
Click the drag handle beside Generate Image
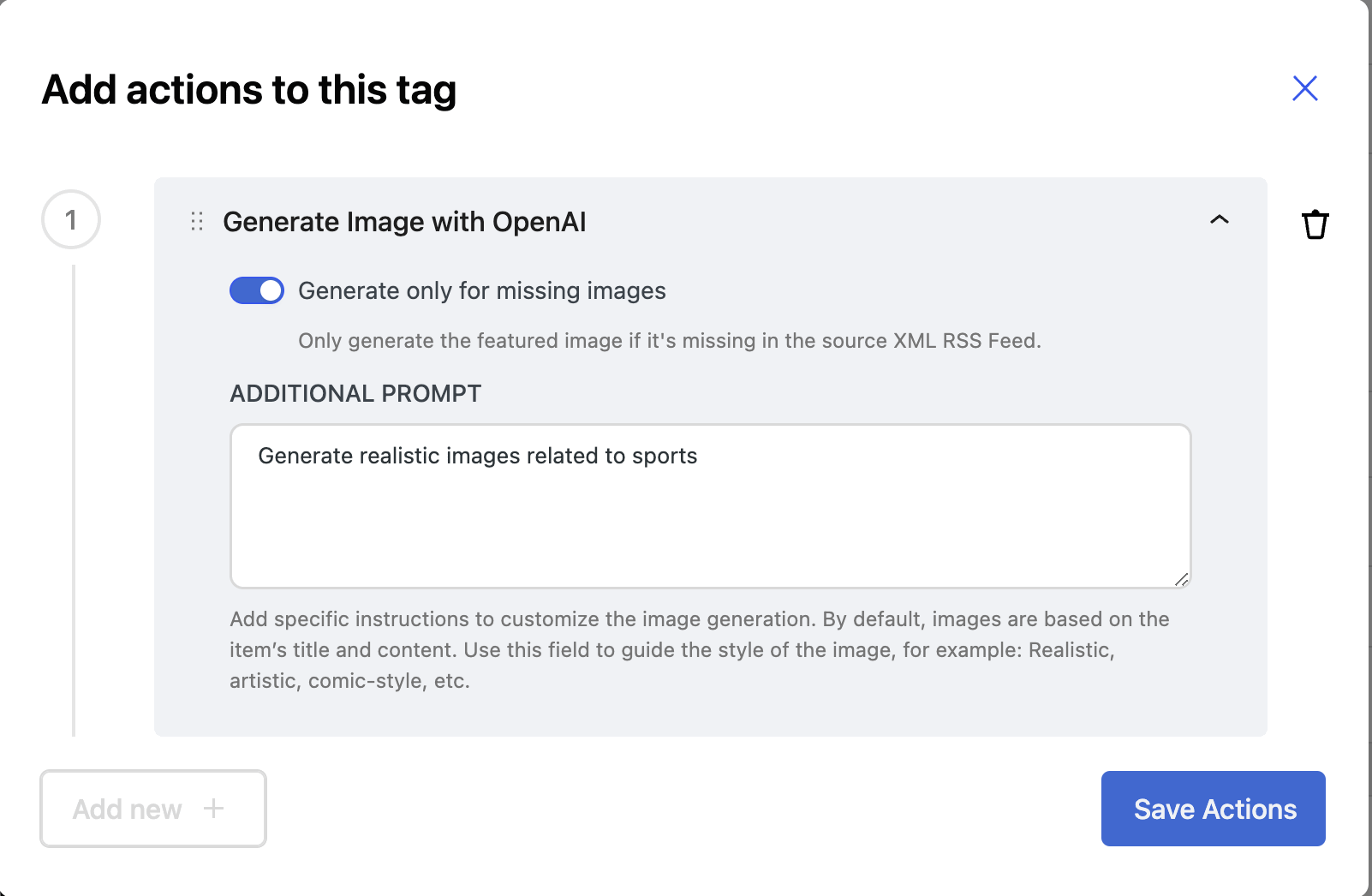tap(197, 222)
